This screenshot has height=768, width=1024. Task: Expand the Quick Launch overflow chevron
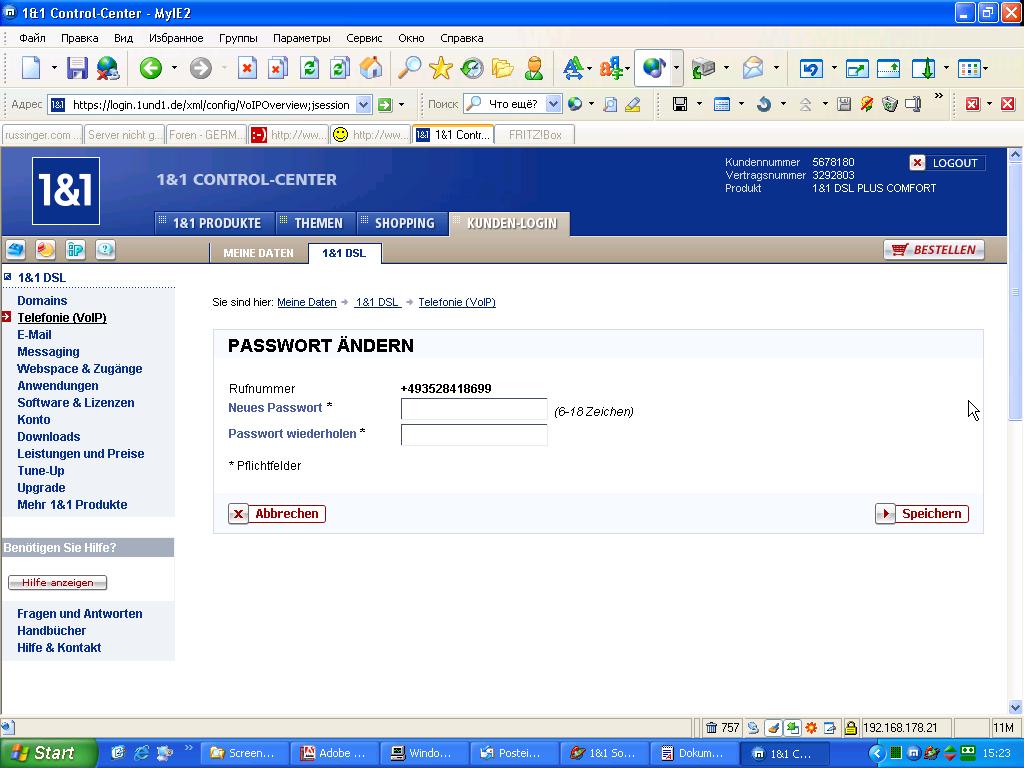click(x=189, y=748)
